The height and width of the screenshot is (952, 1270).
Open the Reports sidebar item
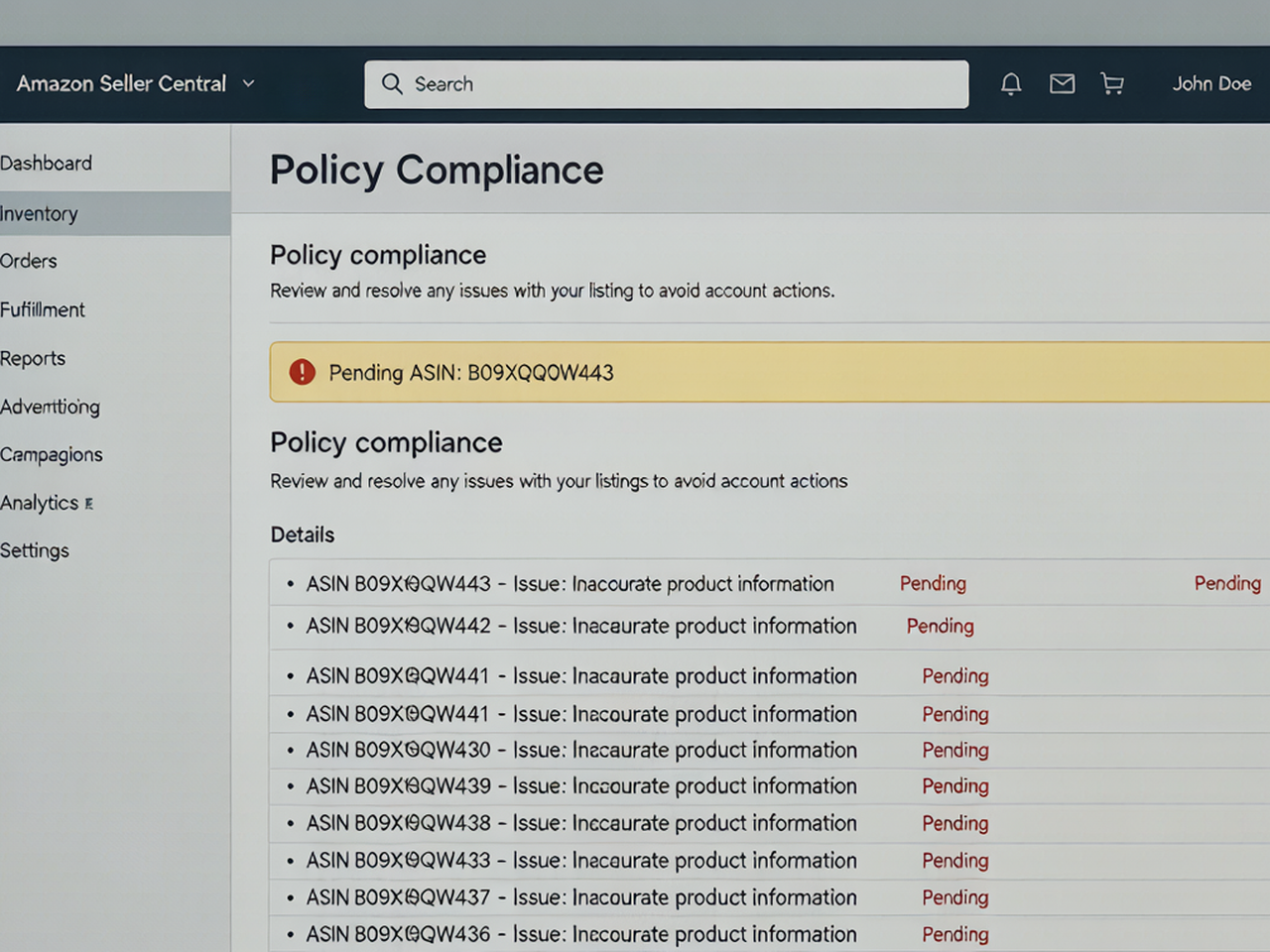point(33,358)
